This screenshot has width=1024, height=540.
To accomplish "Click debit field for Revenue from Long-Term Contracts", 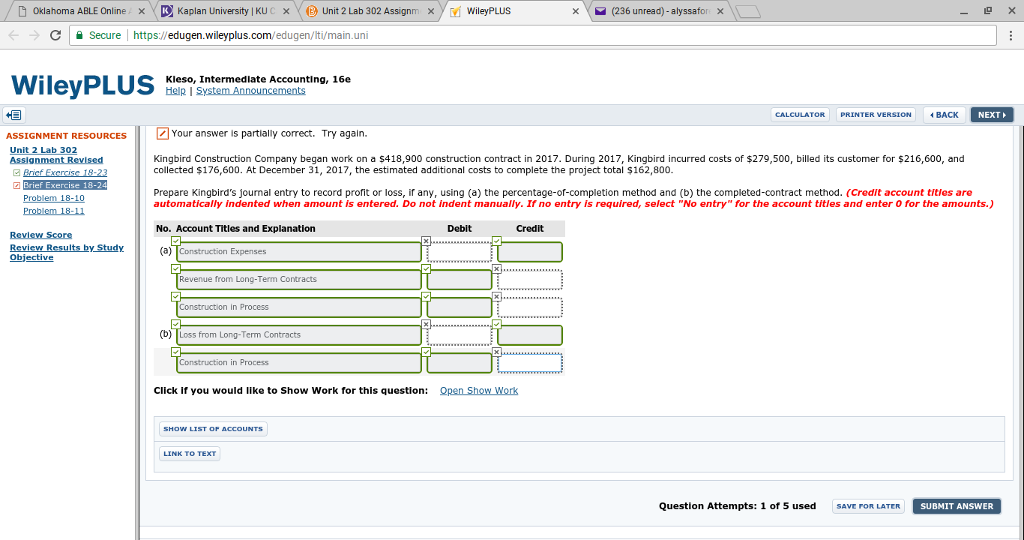I will (459, 279).
